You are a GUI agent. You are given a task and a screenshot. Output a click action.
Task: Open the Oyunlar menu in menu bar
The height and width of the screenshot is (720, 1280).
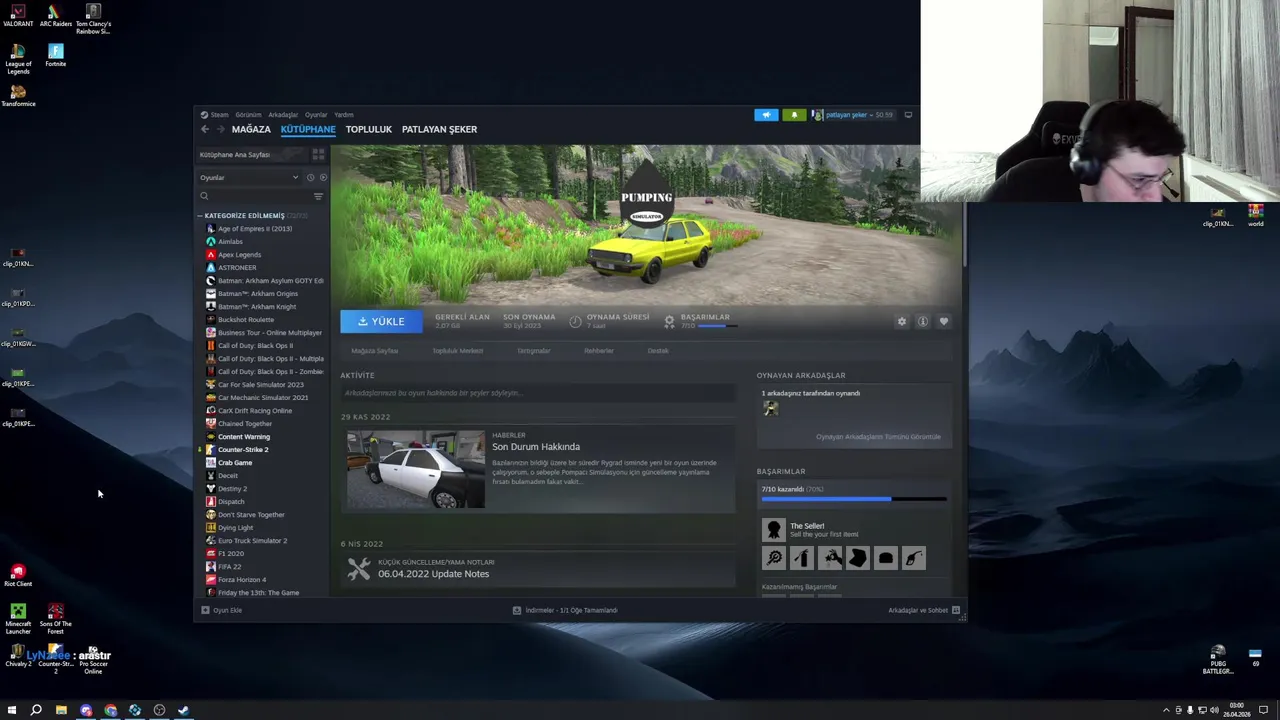click(316, 115)
